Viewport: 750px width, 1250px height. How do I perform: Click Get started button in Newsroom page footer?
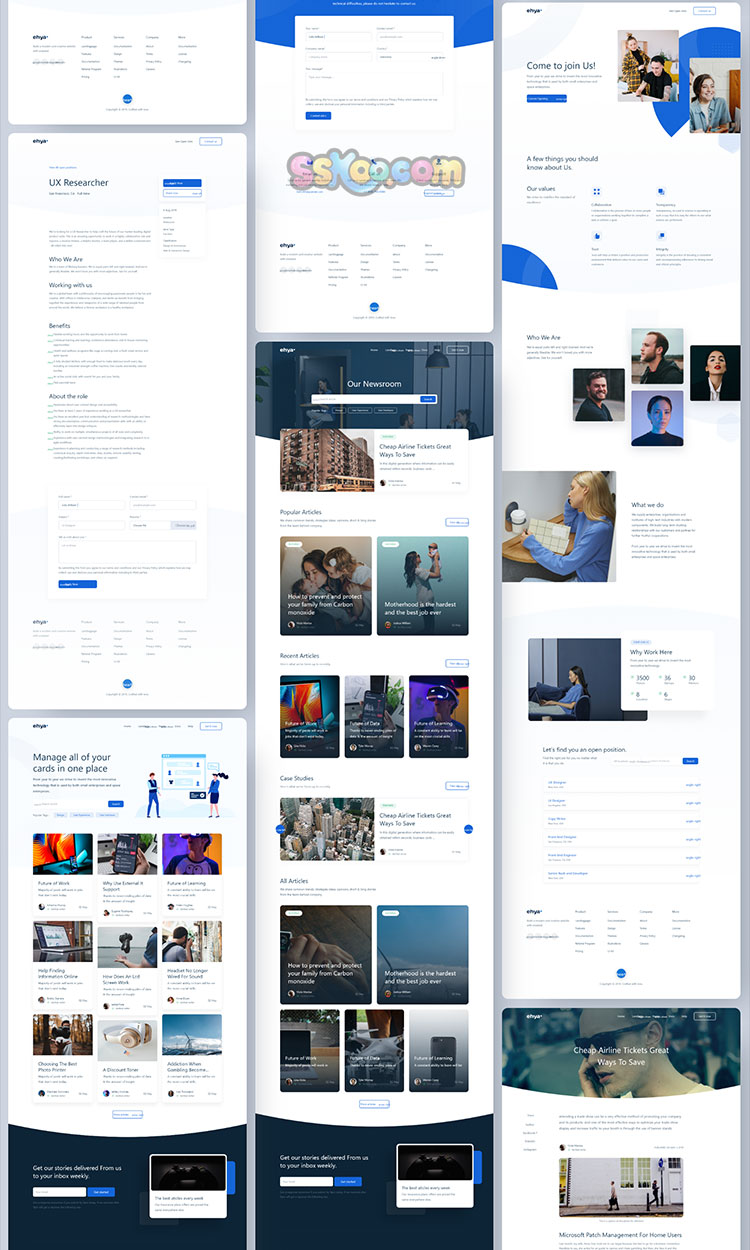click(x=348, y=1181)
